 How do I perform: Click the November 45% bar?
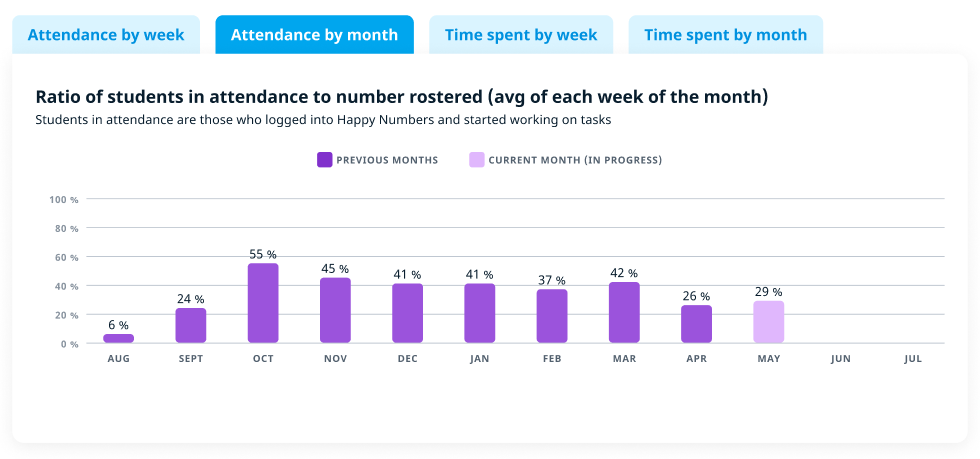(335, 311)
